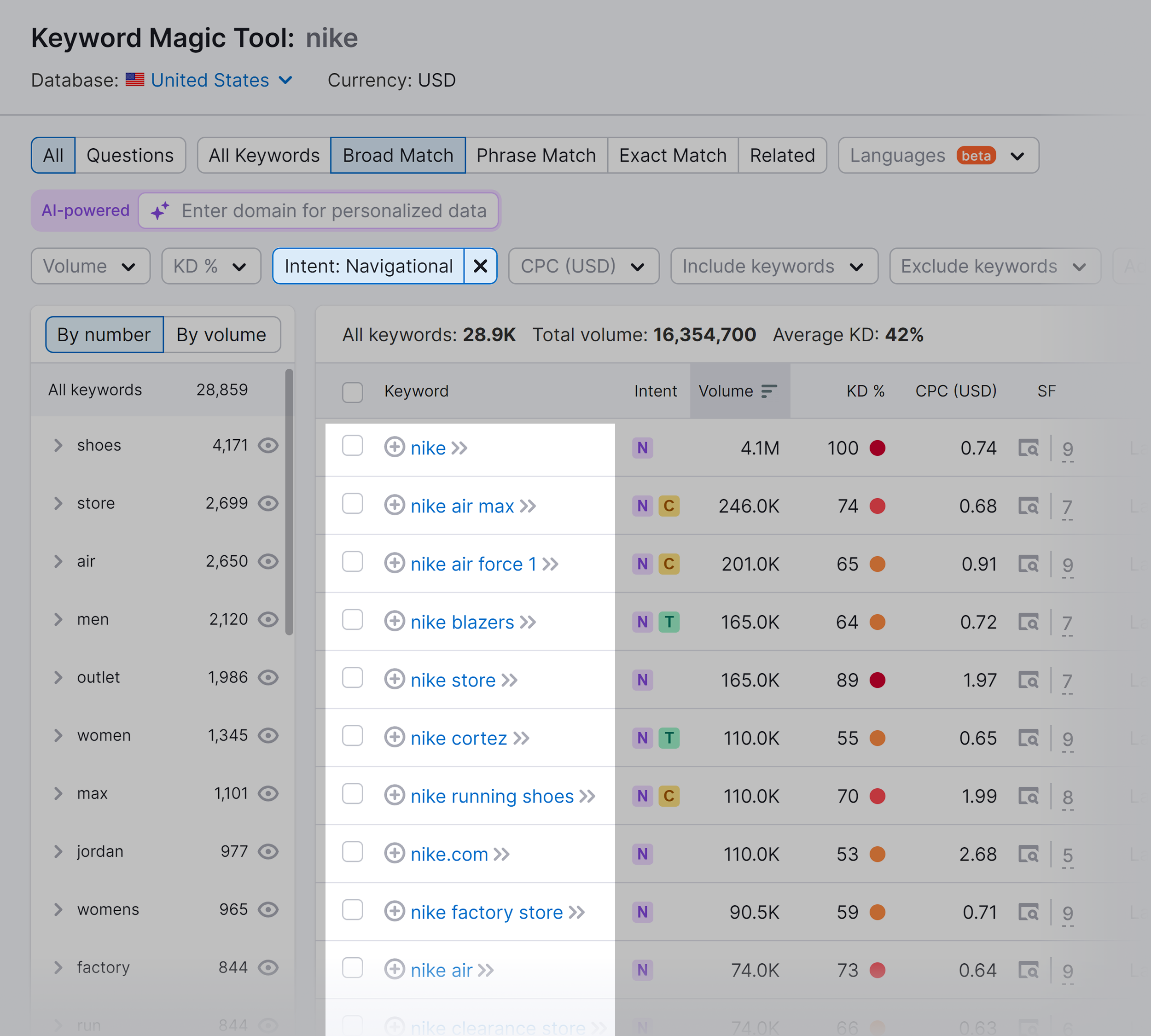
Task: Open SERP preview for nike factory store
Action: (1029, 912)
